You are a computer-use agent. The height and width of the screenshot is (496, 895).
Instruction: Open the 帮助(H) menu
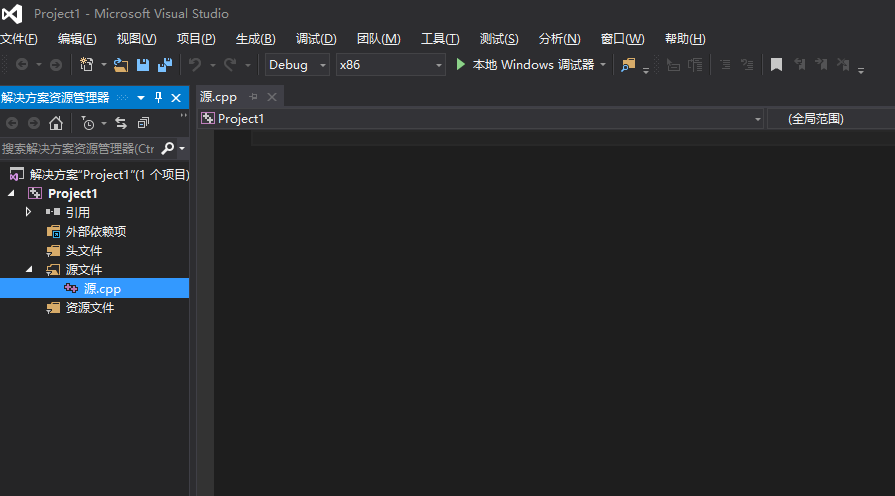(x=685, y=39)
